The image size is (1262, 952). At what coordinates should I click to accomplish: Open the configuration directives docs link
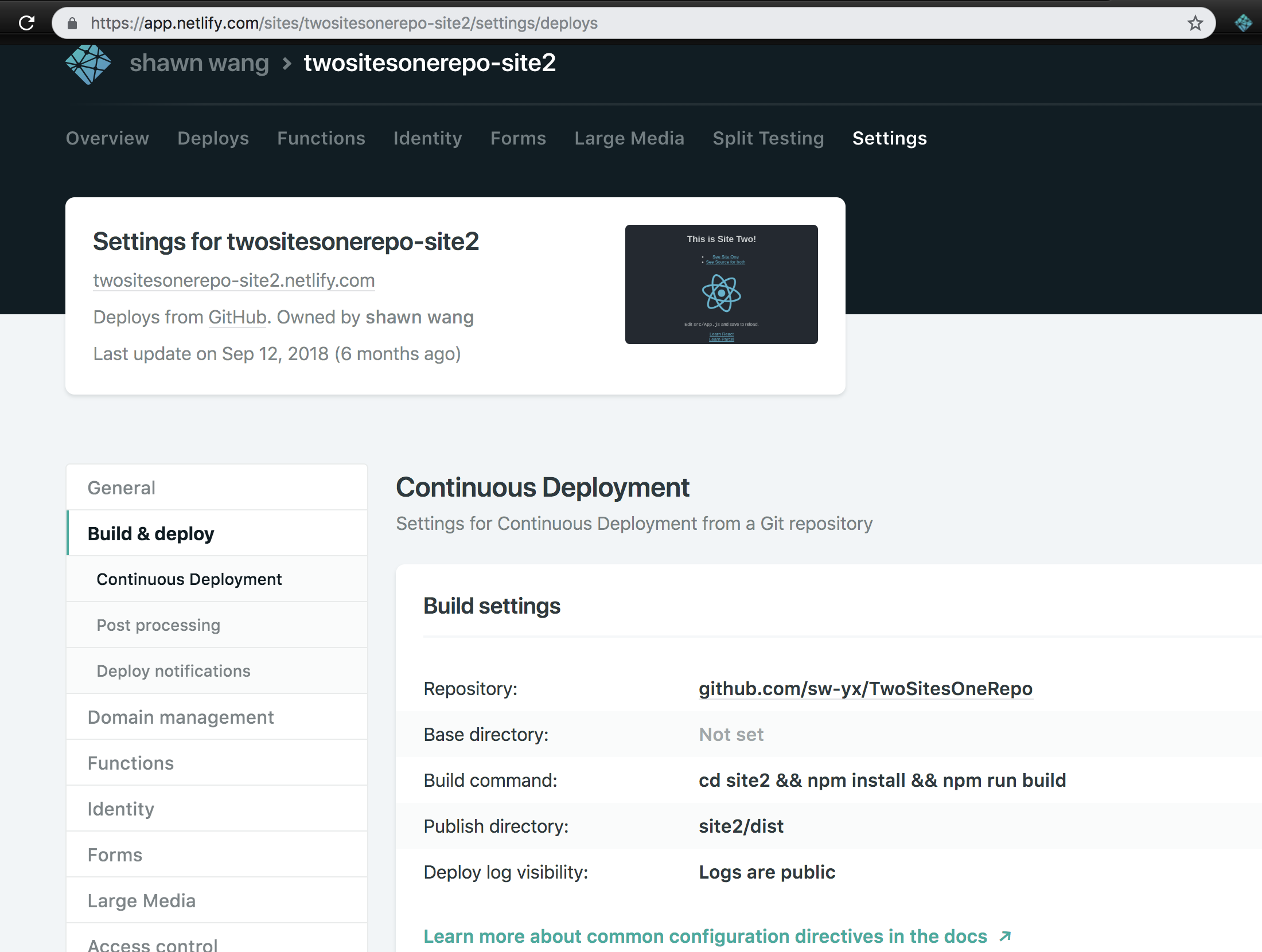tap(706, 937)
